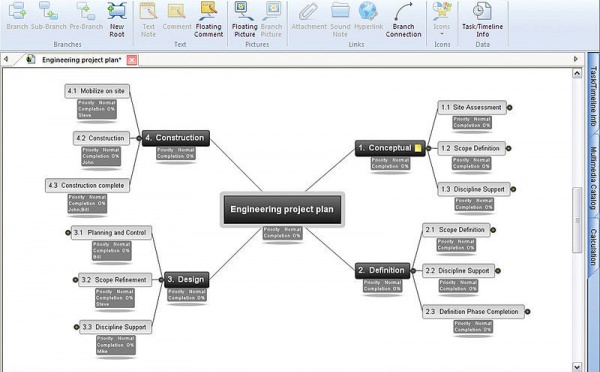This screenshot has height=372, width=600.
Task: Open the Multimedia Catalog side tab
Action: (x=593, y=178)
